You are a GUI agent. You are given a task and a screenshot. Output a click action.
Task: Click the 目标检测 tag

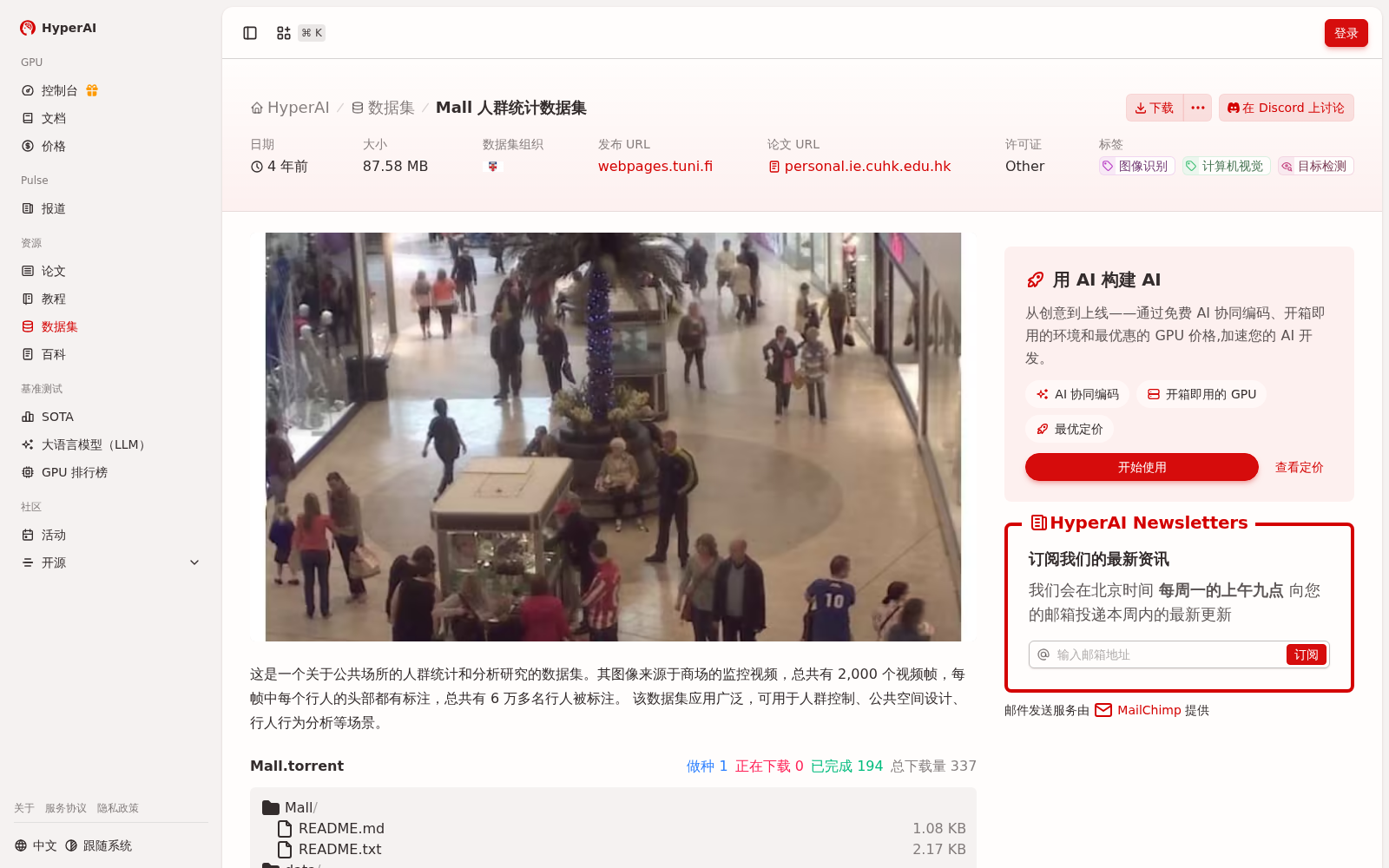(1315, 166)
